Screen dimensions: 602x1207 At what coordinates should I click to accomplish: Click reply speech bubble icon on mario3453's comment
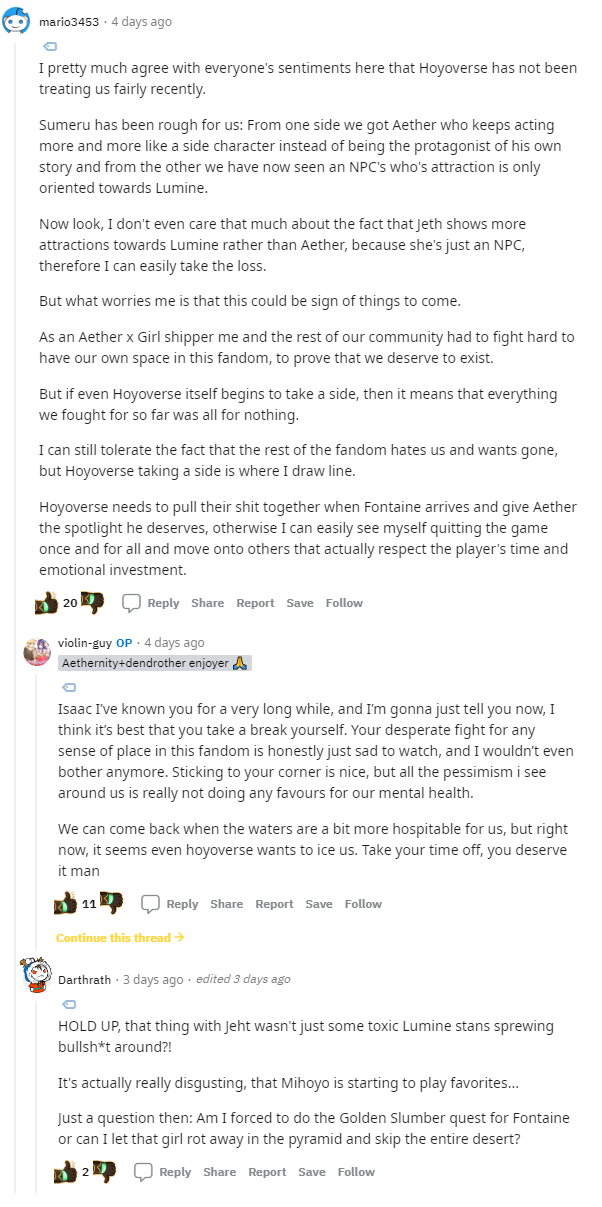(131, 603)
